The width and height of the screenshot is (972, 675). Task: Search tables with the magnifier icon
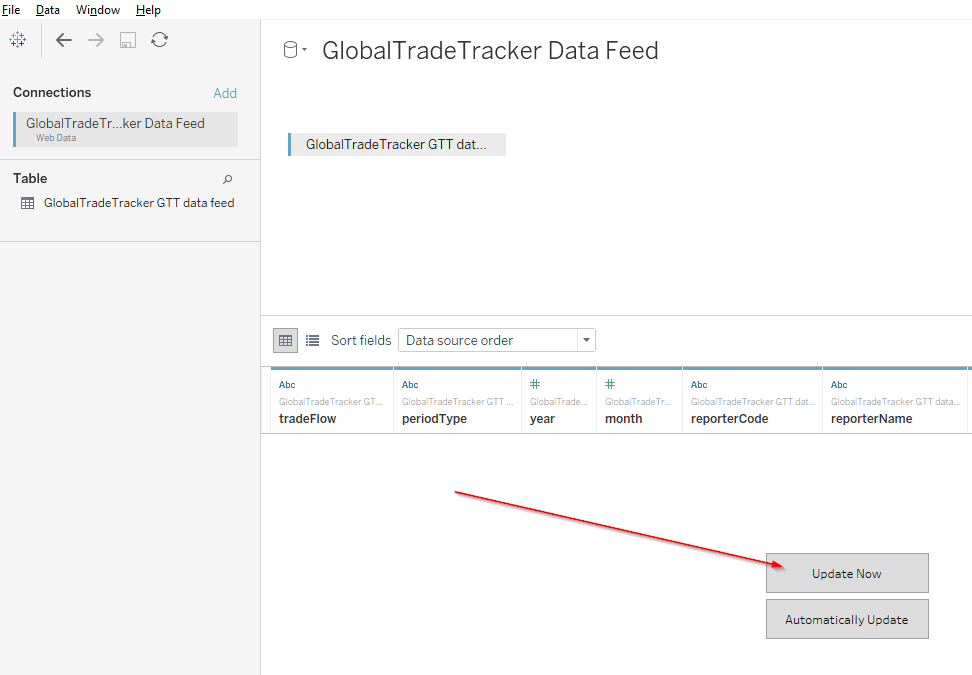228,179
